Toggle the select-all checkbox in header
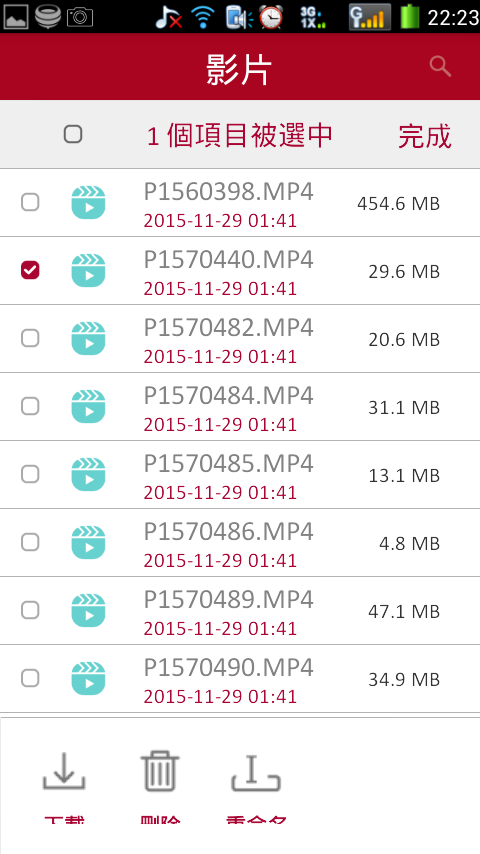This screenshot has width=480, height=854. coord(73,134)
